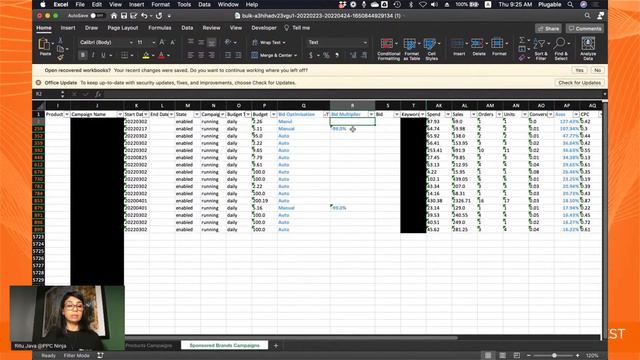Toggle align left
This screenshot has height=360, width=640.
pos(191,55)
